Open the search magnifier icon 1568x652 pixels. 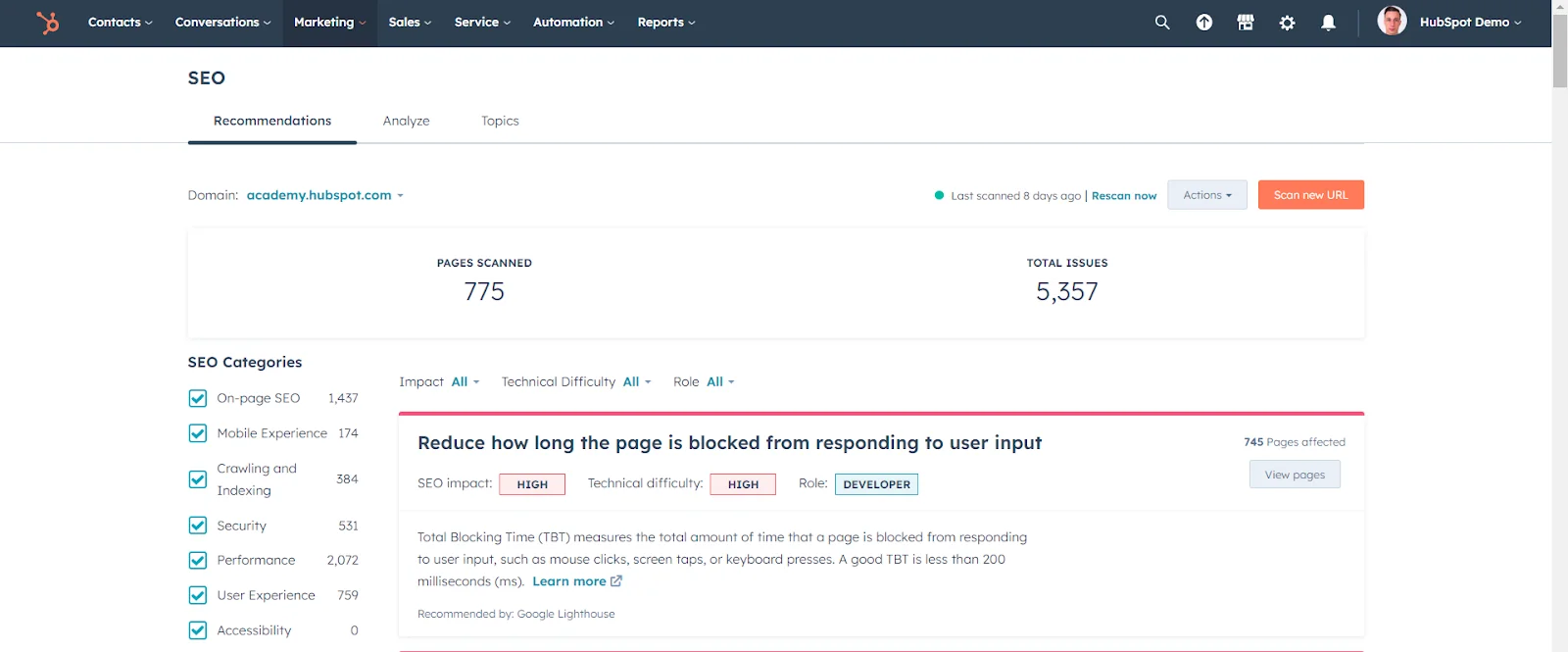coord(1162,22)
